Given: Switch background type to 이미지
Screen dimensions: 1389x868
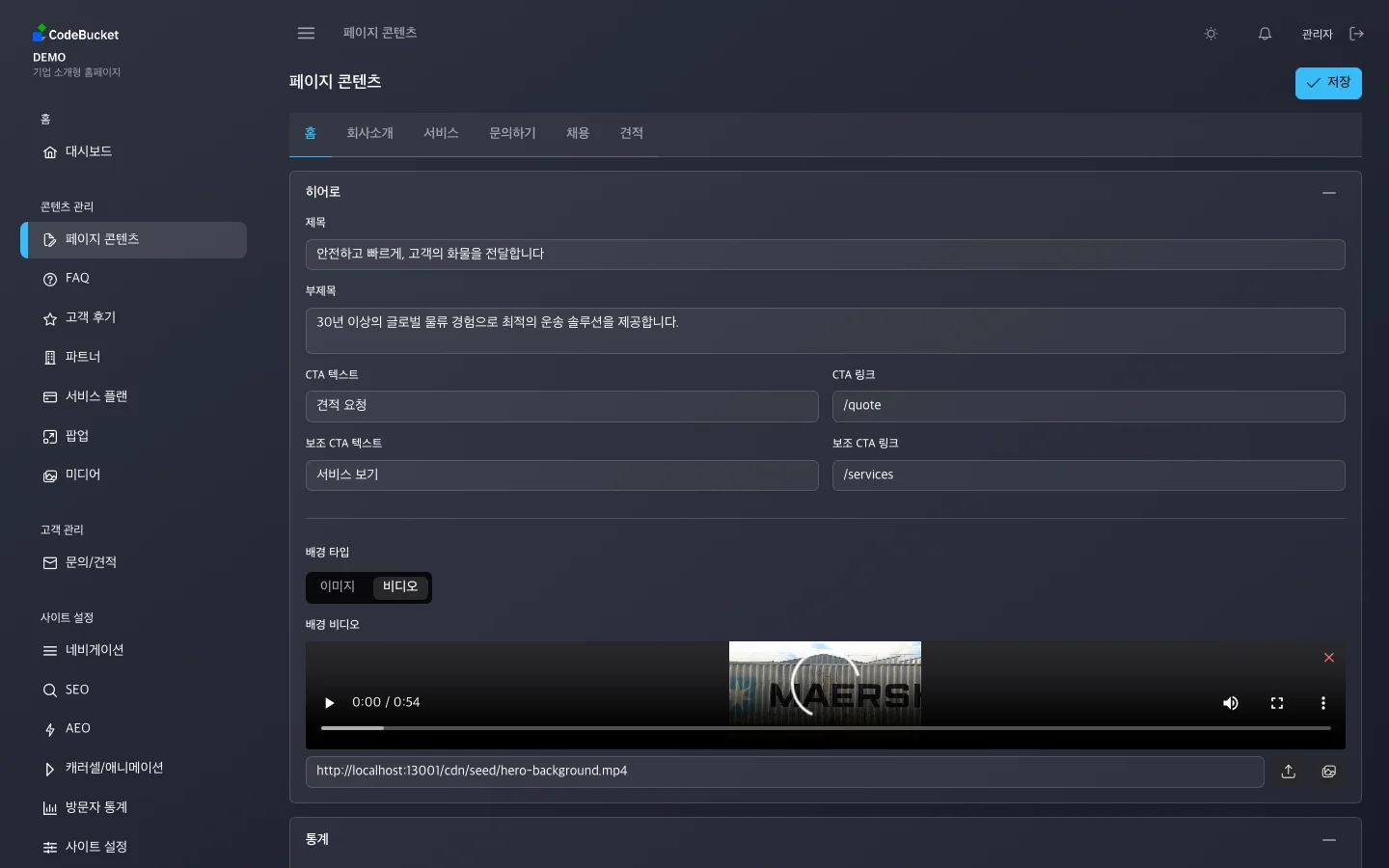Looking at the screenshot, I should pos(338,586).
